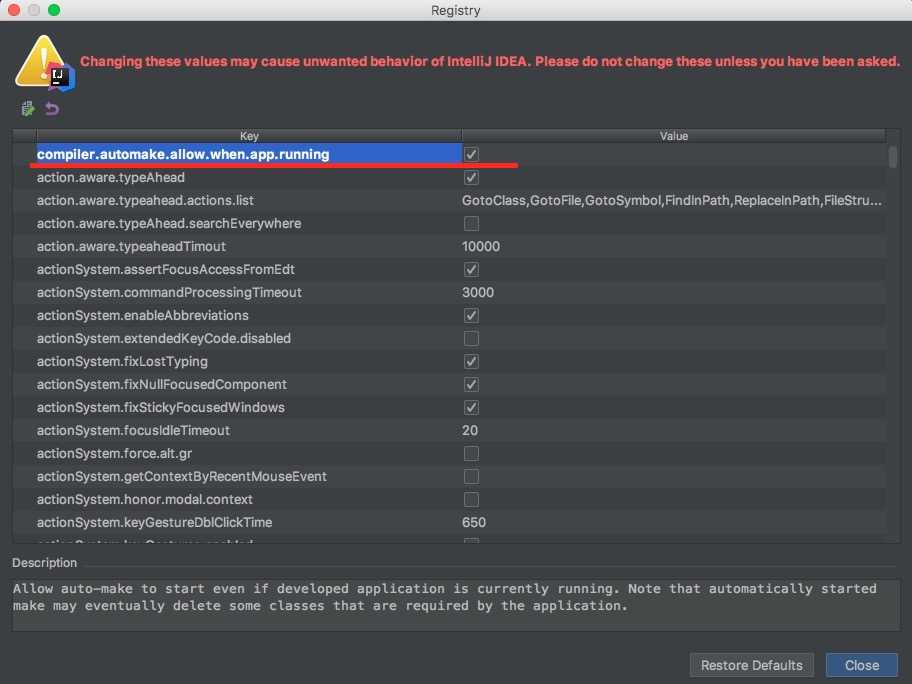Toggle compiler.automake.allow.when.app.running checkbox
The height and width of the screenshot is (684, 912).
pos(471,154)
